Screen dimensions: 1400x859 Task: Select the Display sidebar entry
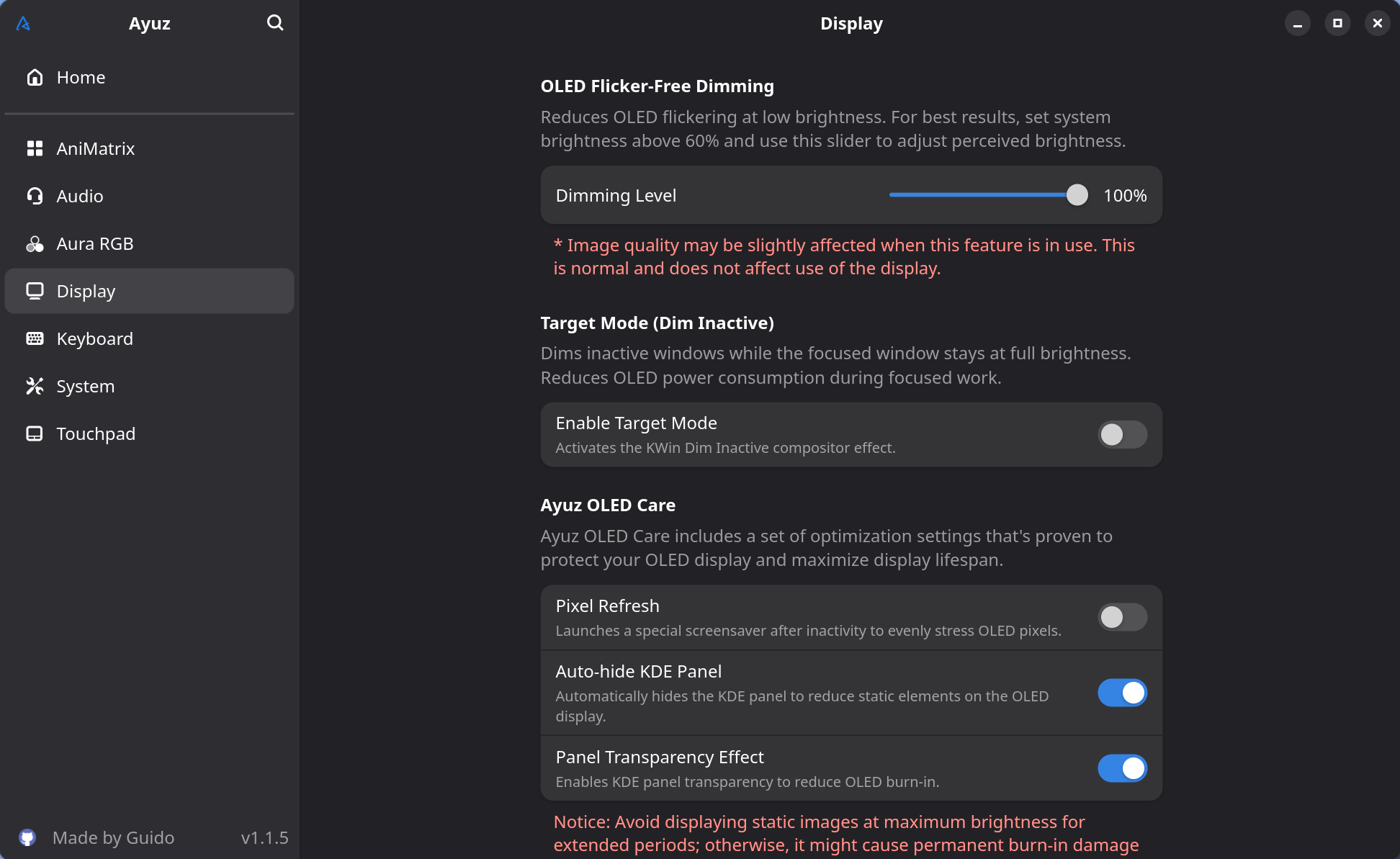point(149,291)
